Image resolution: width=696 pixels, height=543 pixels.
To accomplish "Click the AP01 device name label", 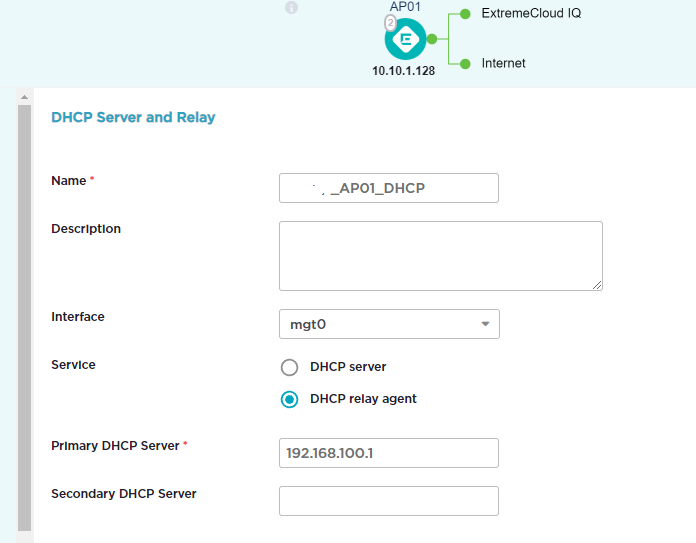I will 406,7.
